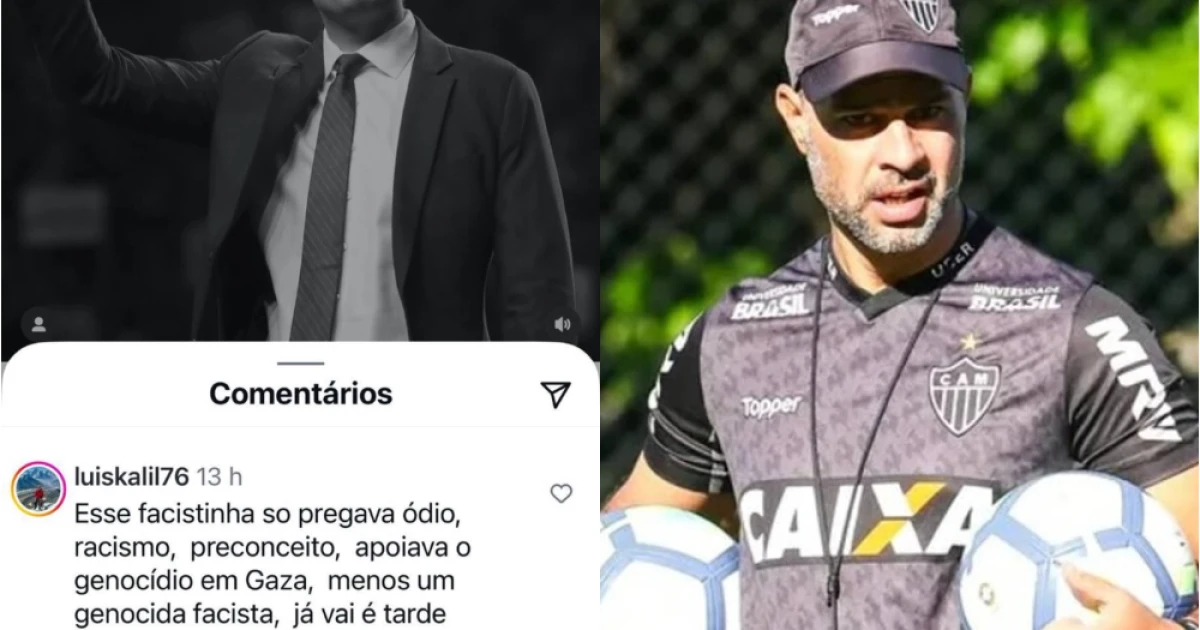The width and height of the screenshot is (1200, 630).
Task: Share comments using paper plane icon
Action: 556,394
